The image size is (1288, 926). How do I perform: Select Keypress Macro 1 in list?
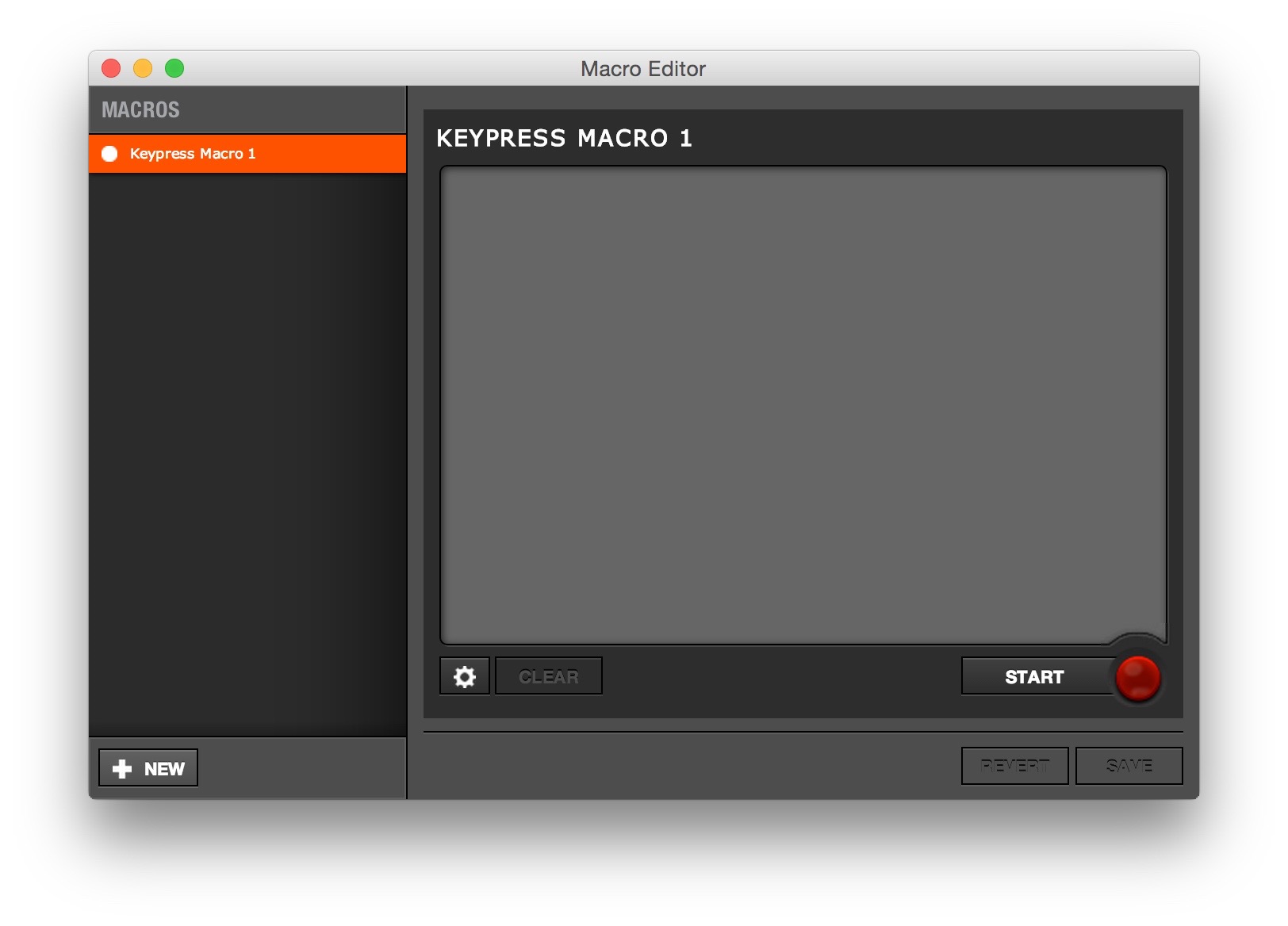(x=247, y=154)
